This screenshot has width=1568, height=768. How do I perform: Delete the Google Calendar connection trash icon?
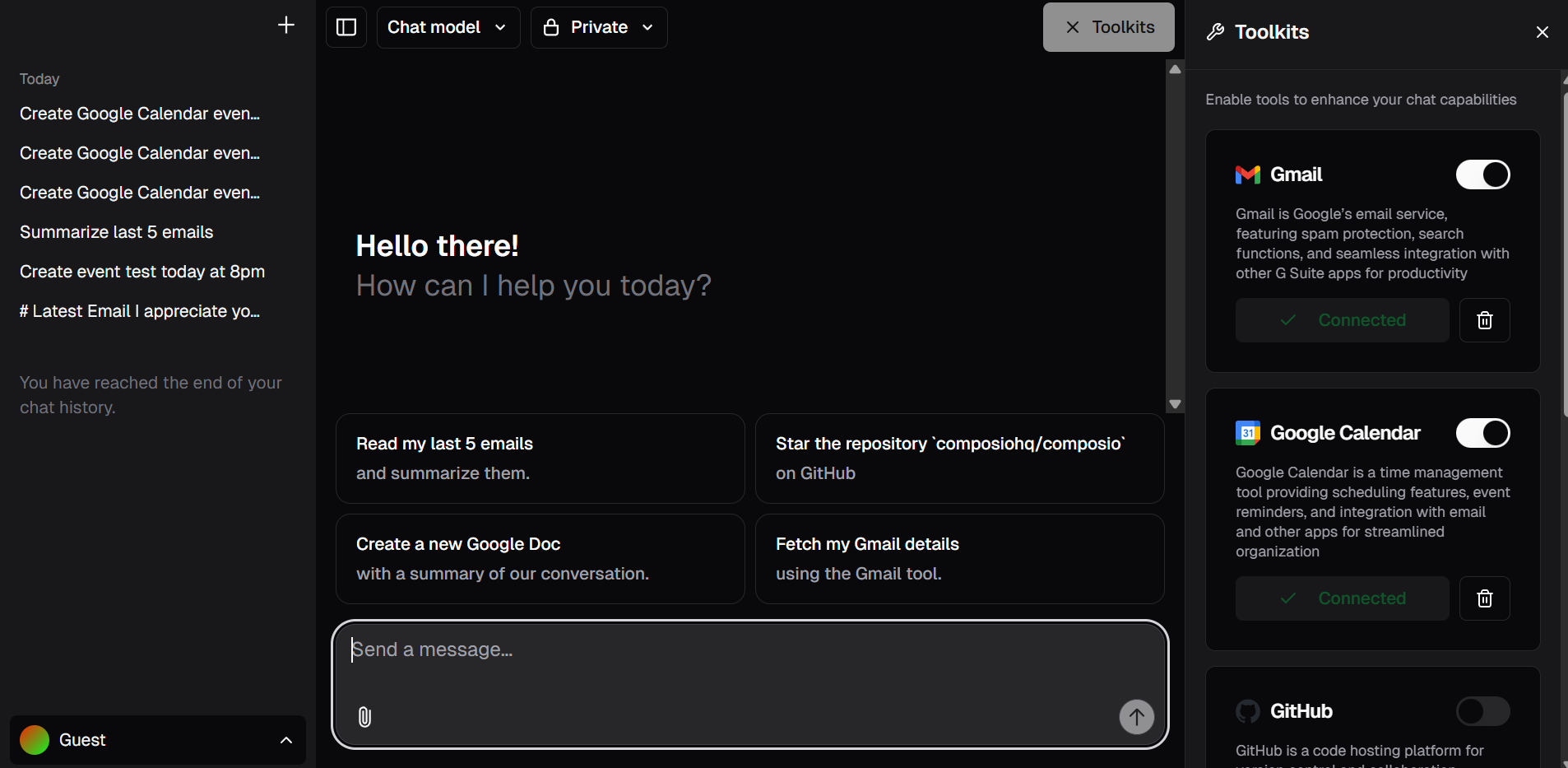pos(1484,598)
